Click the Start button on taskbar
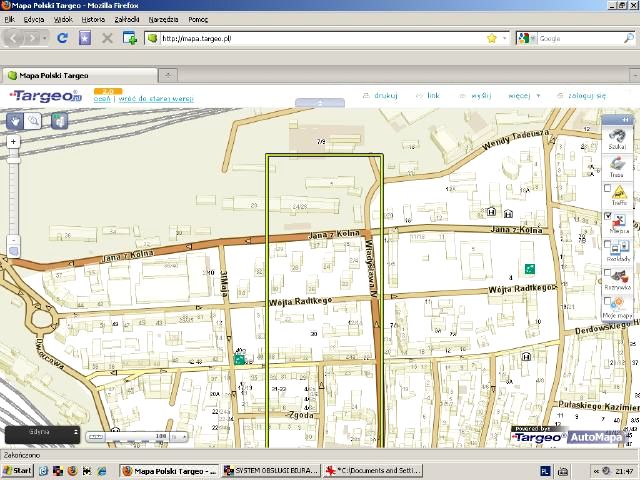 [17, 471]
